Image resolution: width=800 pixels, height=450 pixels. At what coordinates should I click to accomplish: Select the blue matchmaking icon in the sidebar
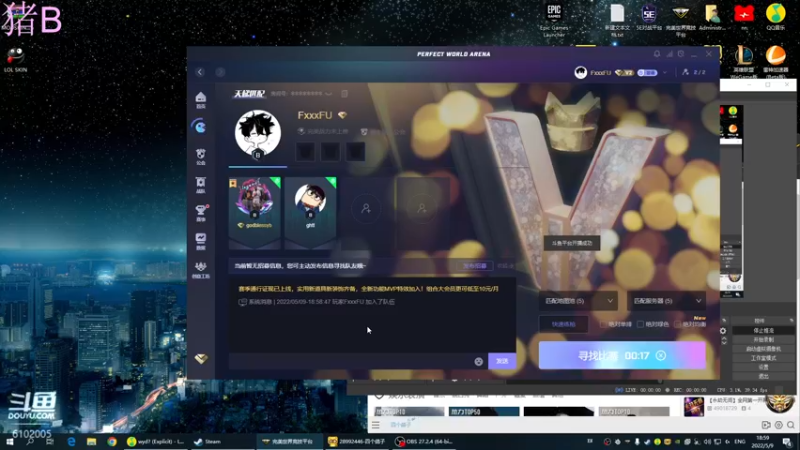201,127
